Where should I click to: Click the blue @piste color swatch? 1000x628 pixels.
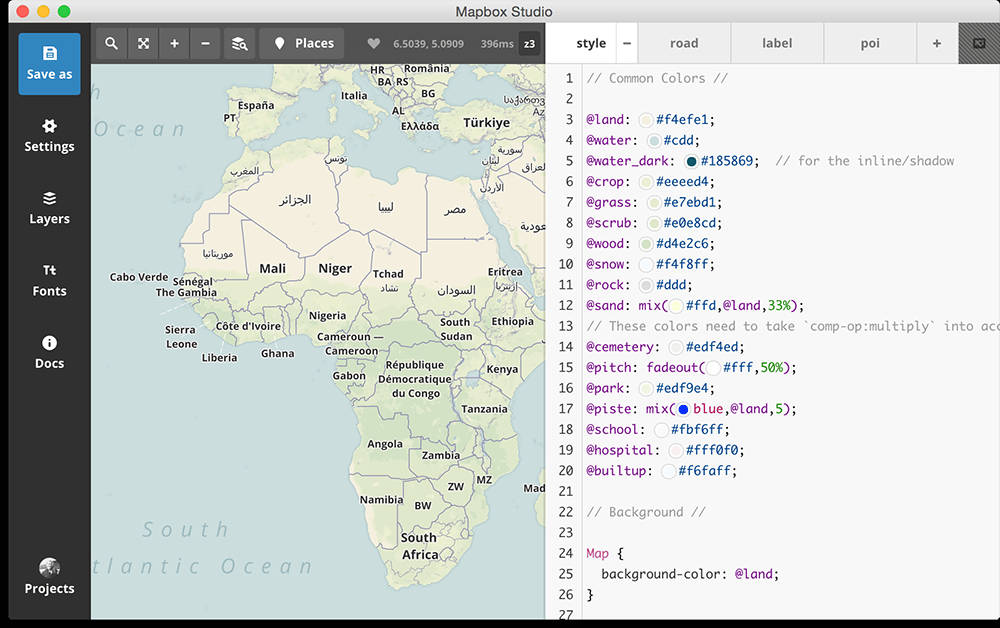(x=683, y=409)
